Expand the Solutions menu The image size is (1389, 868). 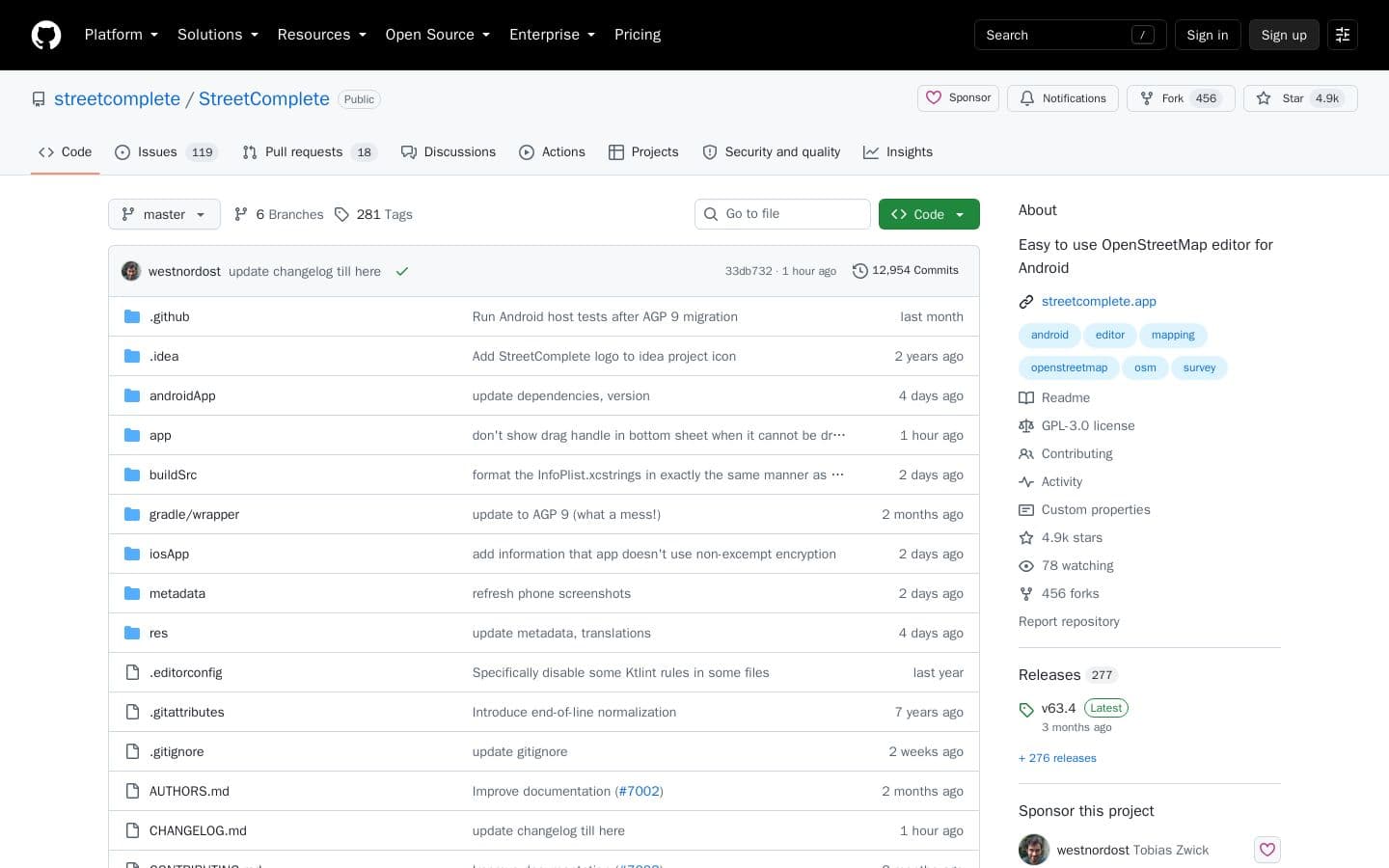218,35
